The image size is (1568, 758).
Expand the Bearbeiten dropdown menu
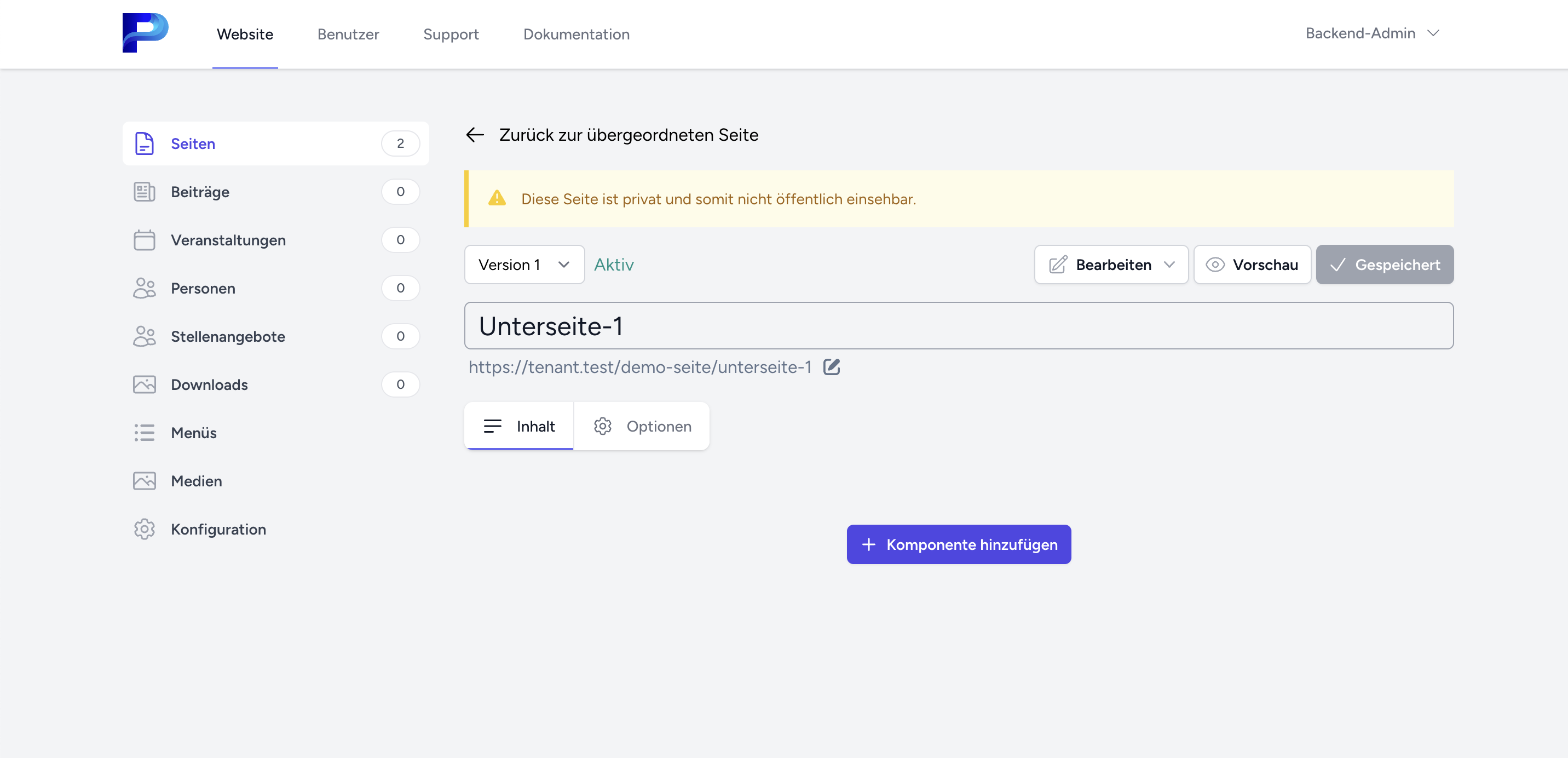tap(1110, 265)
